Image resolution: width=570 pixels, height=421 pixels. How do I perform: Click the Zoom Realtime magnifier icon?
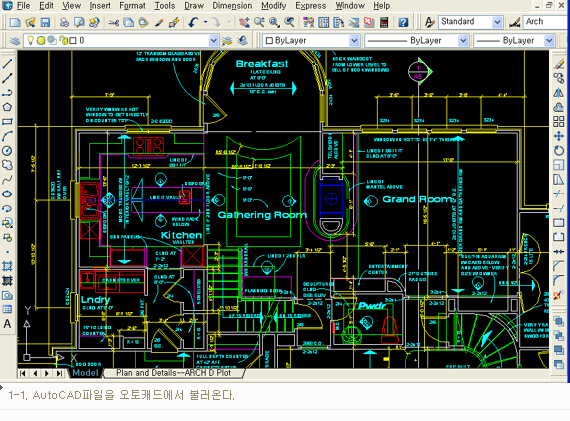pos(259,23)
